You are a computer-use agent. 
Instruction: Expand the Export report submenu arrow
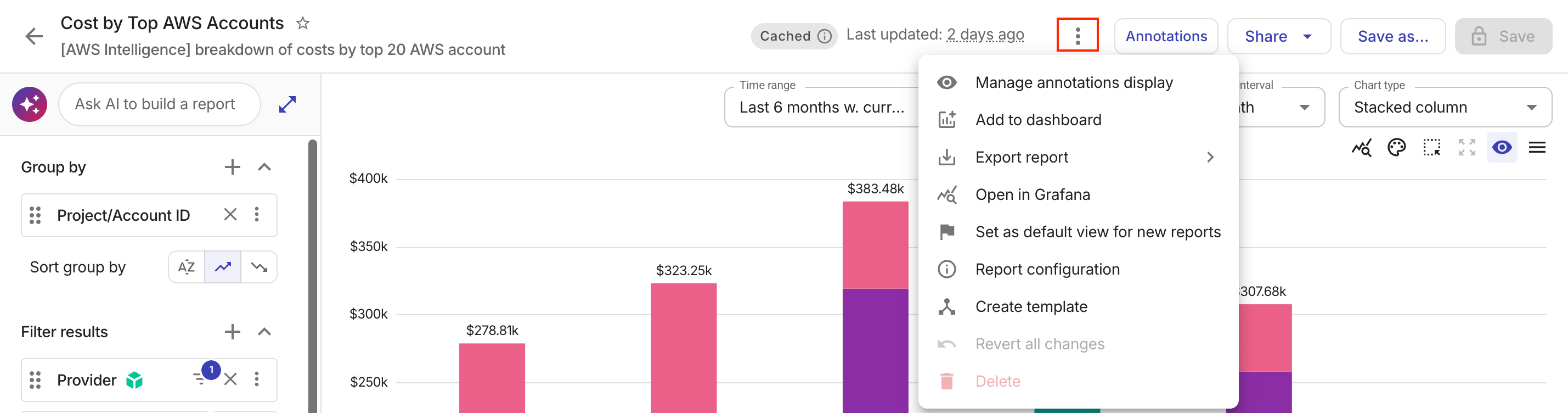(1210, 157)
